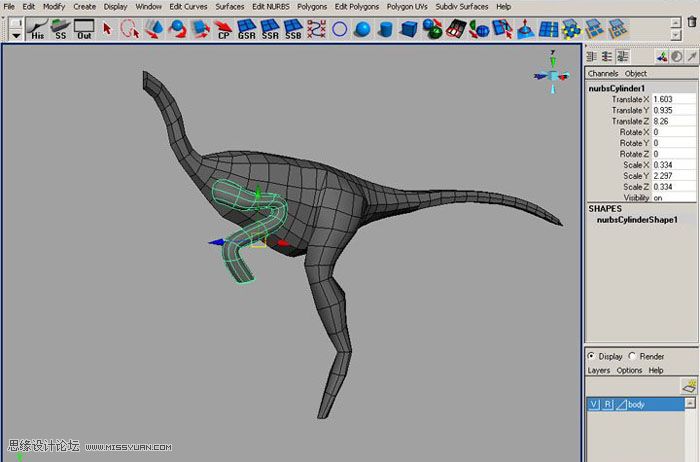Click the SSB shelf icon

[293, 28]
